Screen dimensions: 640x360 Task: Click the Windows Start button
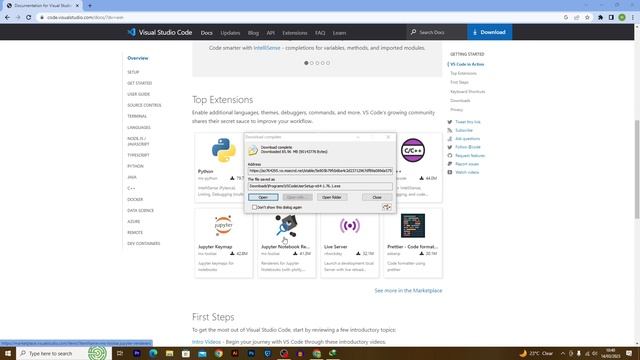click(x=7, y=353)
